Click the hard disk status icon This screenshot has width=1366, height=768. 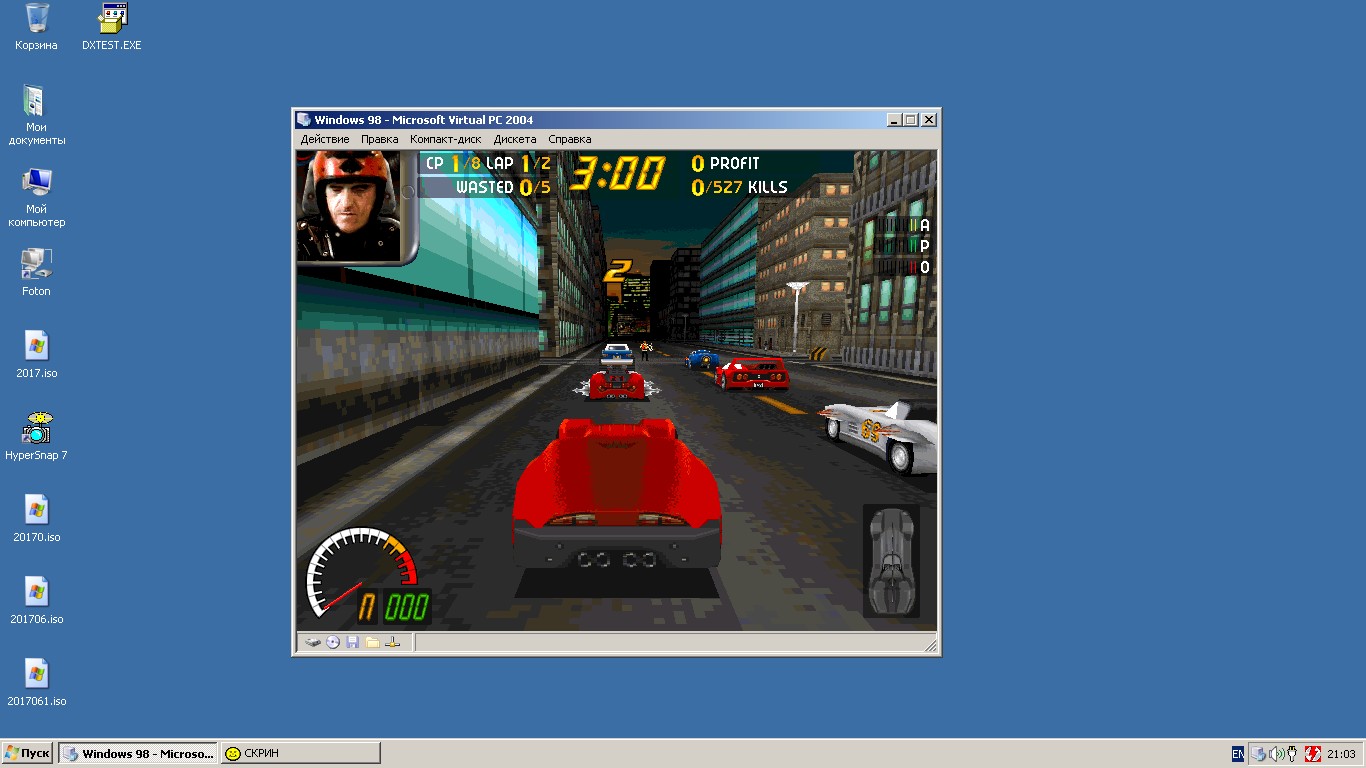(x=313, y=642)
